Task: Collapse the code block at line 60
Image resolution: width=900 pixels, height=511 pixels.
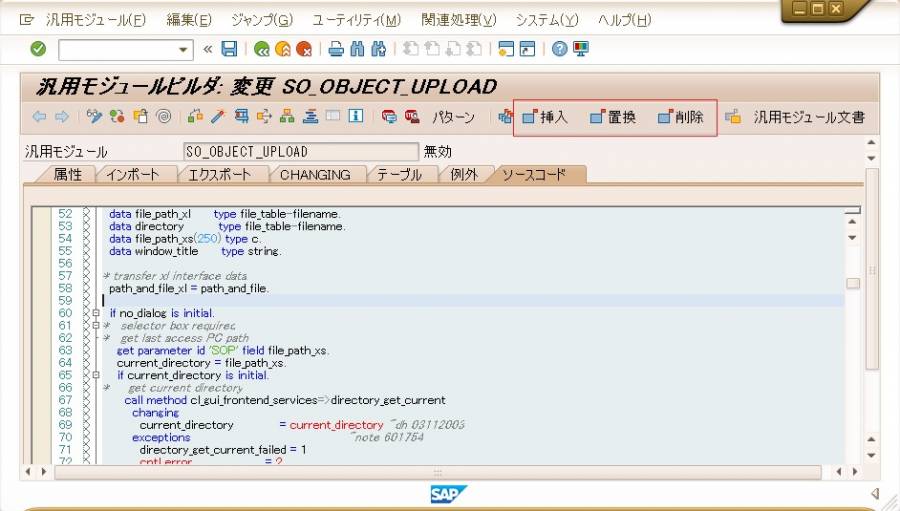Action: (95, 313)
